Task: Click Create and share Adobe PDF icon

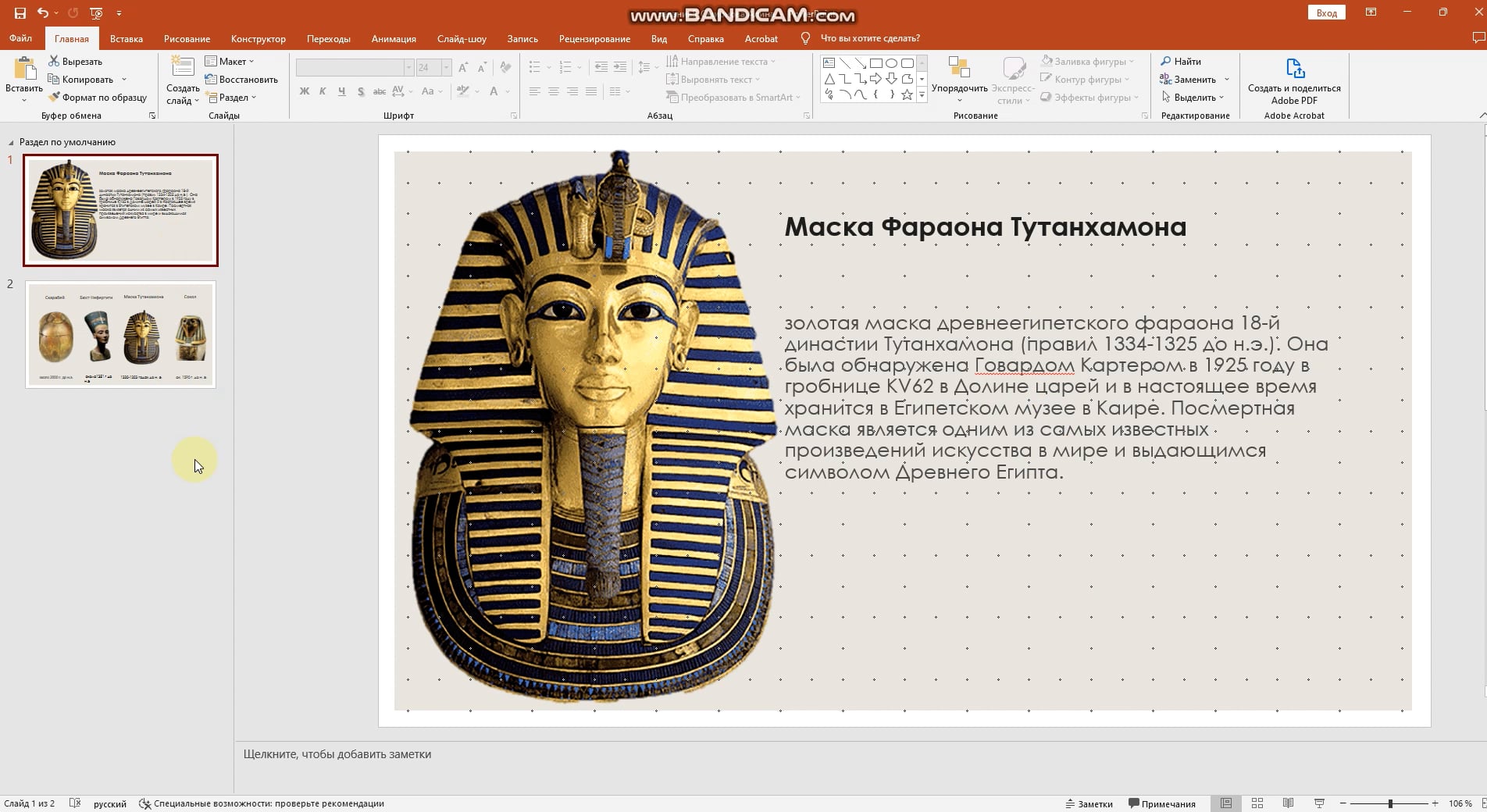Action: (x=1294, y=69)
